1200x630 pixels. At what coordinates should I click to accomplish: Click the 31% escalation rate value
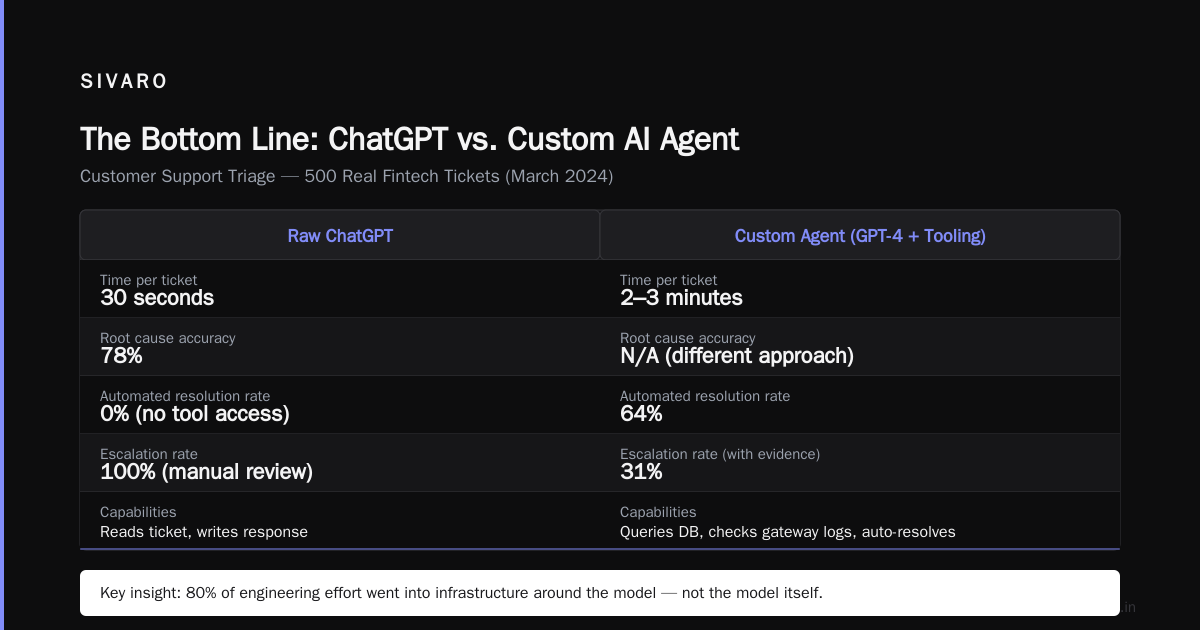640,472
